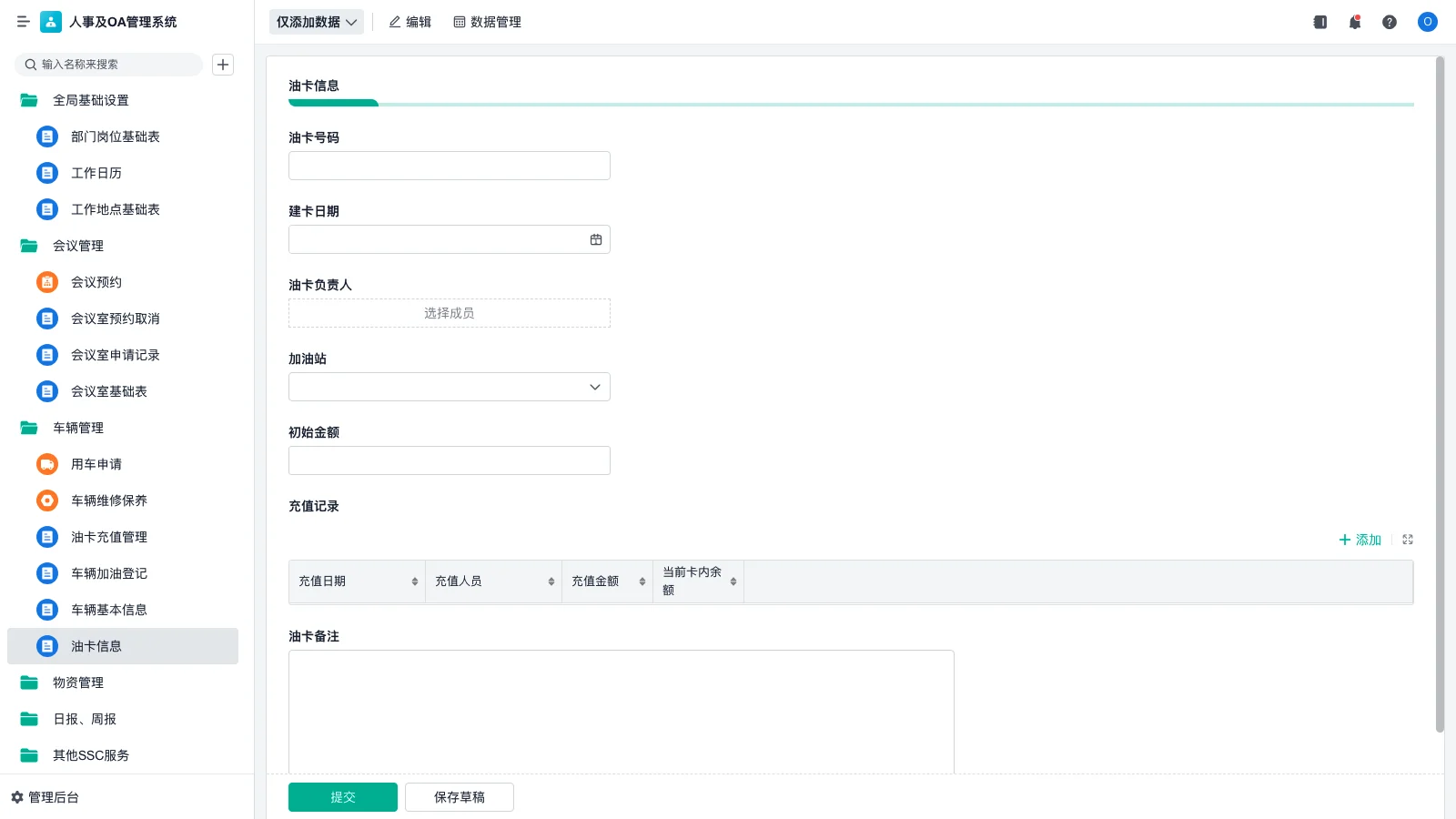This screenshot has height=819, width=1456.
Task: Click the 部门岗位基础表 form icon
Action: (x=47, y=136)
